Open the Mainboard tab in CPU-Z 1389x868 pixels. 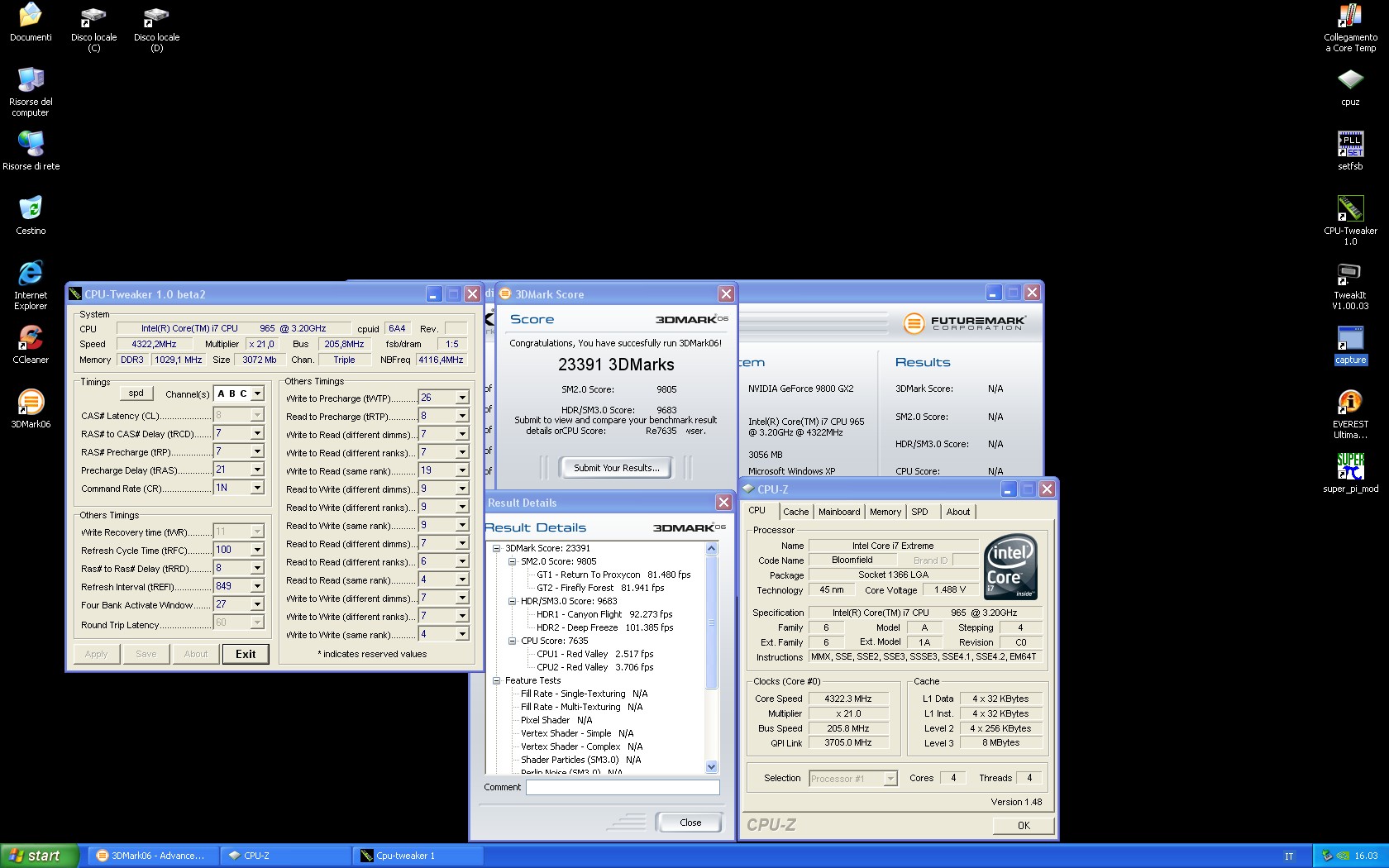tap(839, 512)
